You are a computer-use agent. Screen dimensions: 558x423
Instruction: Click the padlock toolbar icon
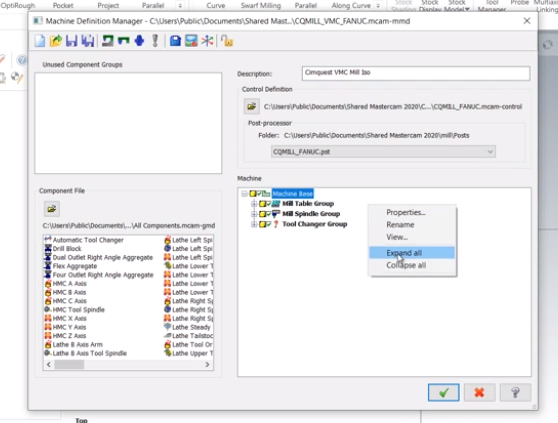227,41
